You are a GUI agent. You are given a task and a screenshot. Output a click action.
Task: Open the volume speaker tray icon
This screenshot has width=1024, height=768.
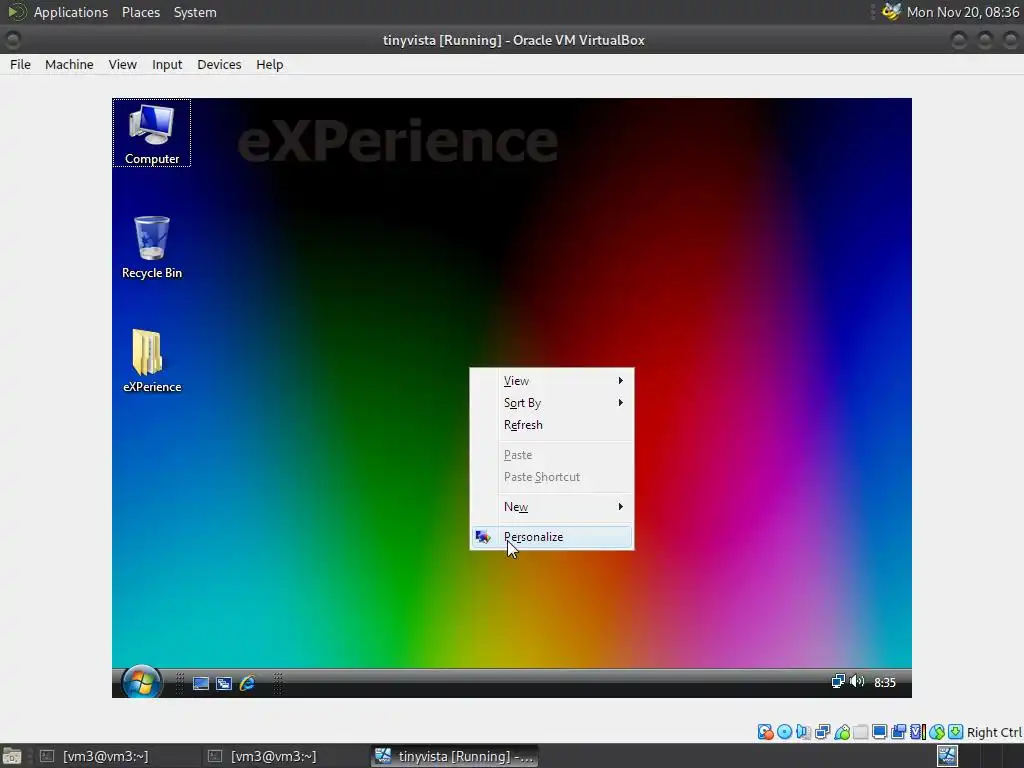coord(857,682)
